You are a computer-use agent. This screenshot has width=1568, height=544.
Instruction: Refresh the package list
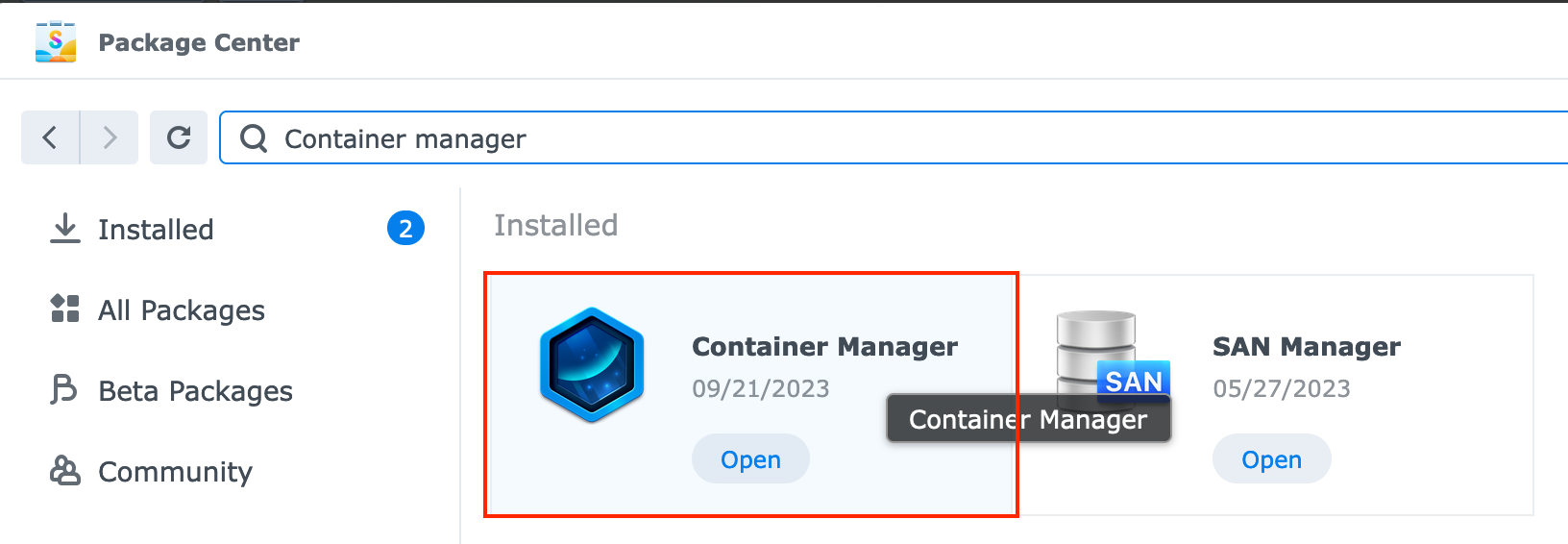(179, 137)
